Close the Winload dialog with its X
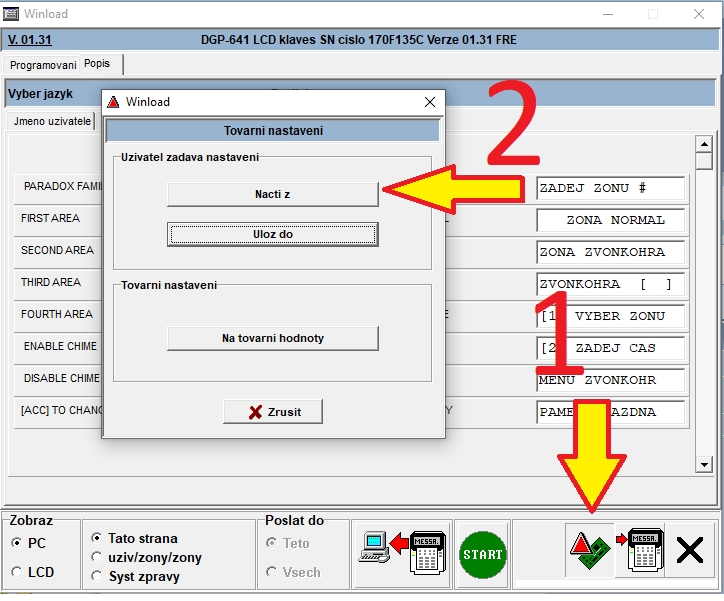The height and width of the screenshot is (601, 724). pyautogui.click(x=430, y=102)
